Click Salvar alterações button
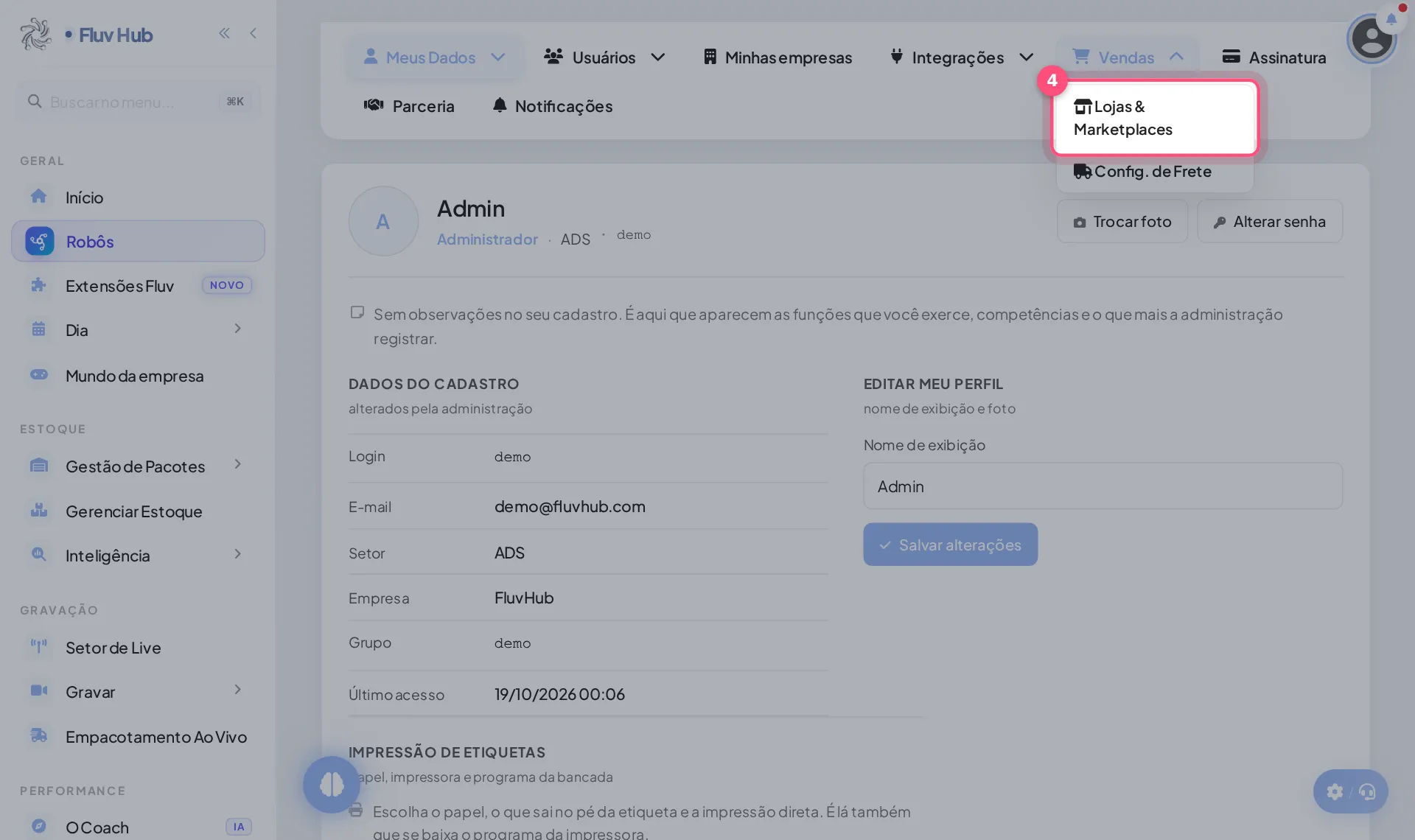The width and height of the screenshot is (1415, 840). (951, 545)
